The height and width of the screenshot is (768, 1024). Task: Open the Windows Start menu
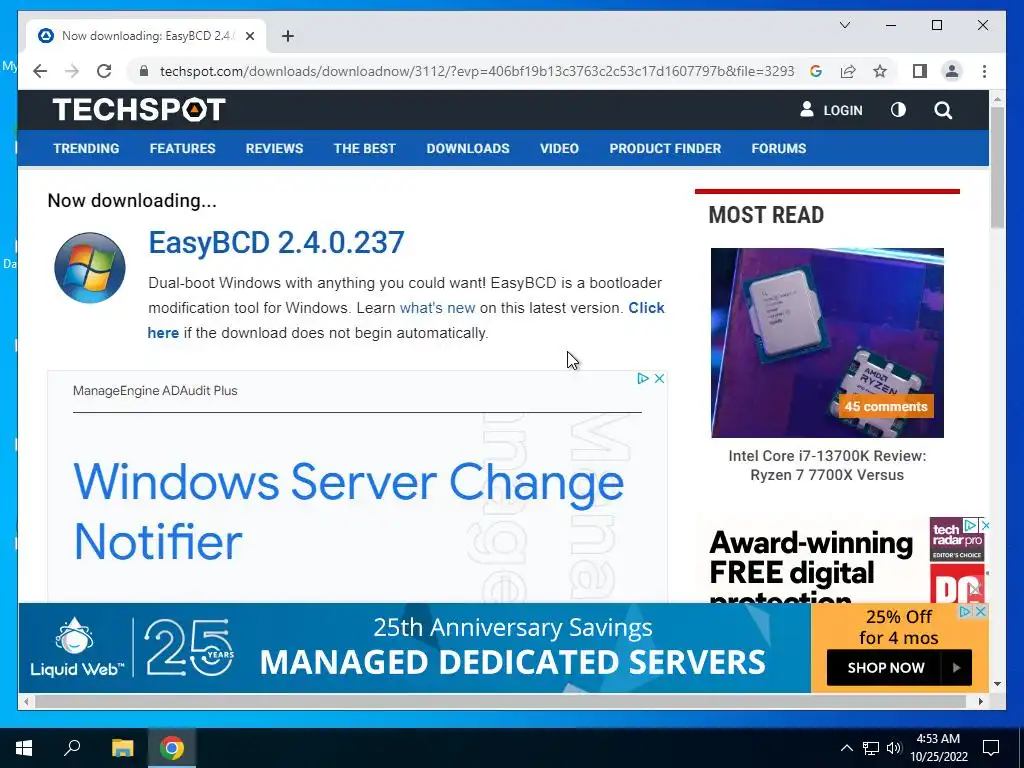pyautogui.click(x=24, y=748)
